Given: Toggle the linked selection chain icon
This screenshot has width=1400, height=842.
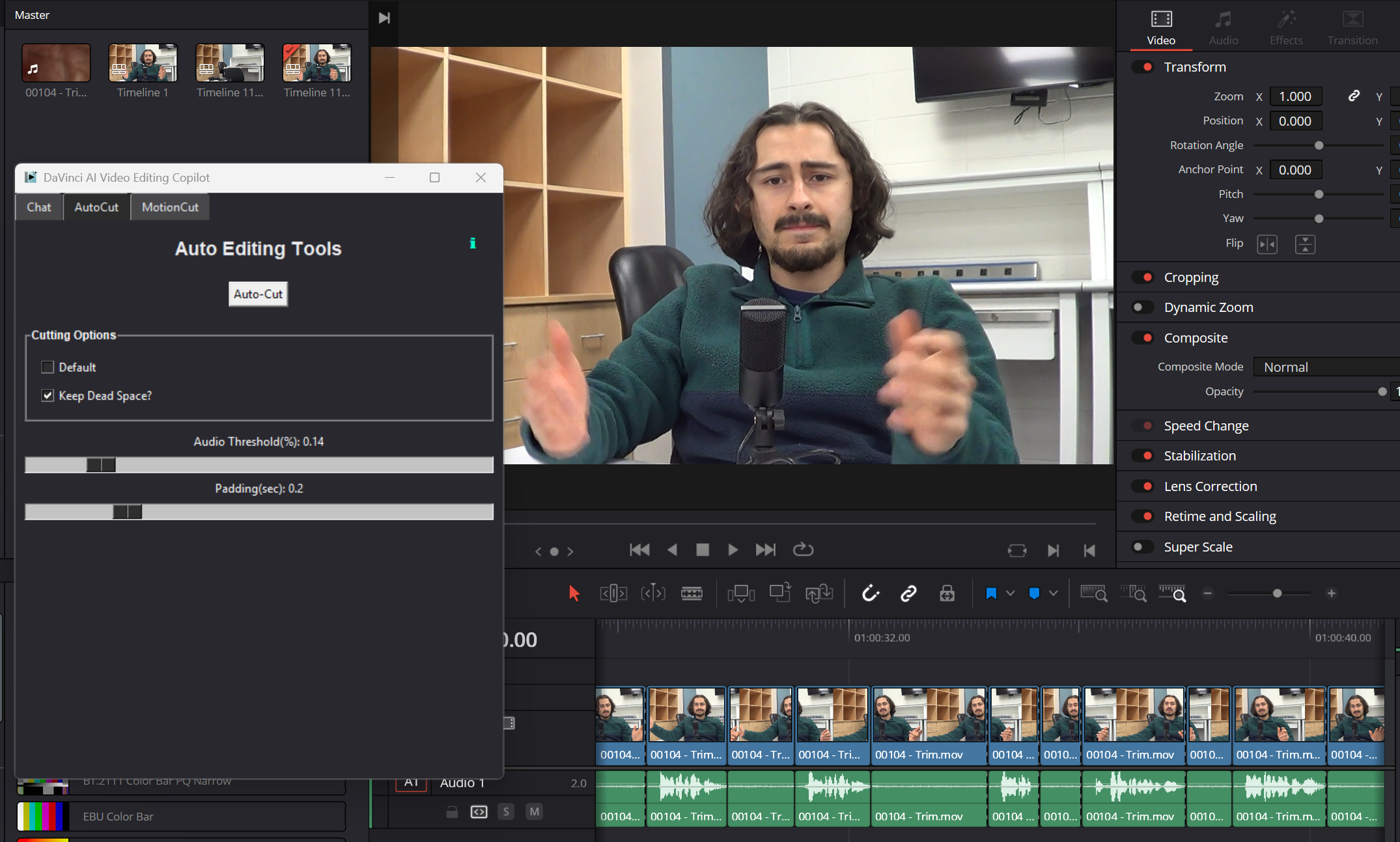Looking at the screenshot, I should coord(908,593).
